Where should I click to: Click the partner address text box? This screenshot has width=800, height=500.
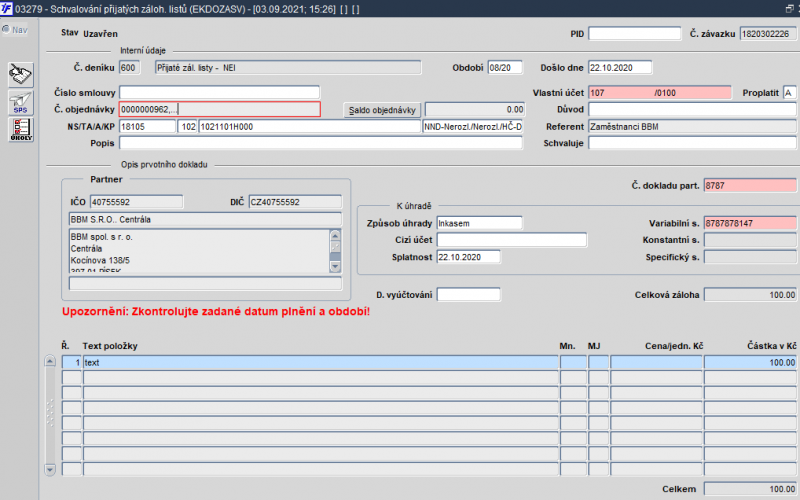(x=199, y=252)
